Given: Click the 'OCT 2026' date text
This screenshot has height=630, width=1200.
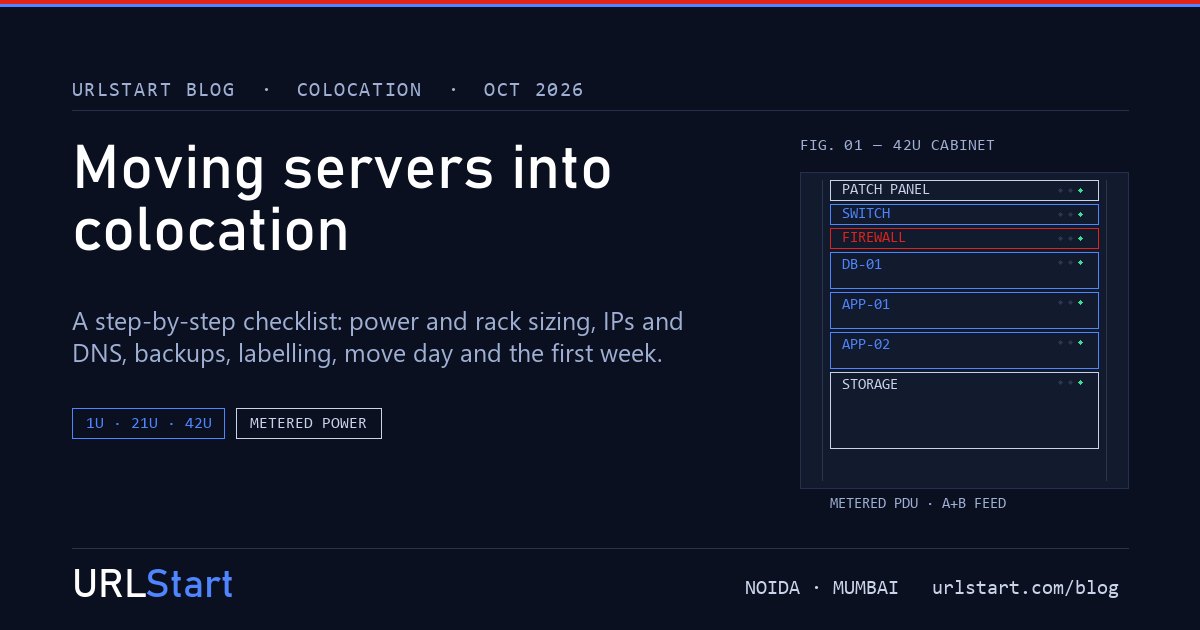Looking at the screenshot, I should (533, 90).
